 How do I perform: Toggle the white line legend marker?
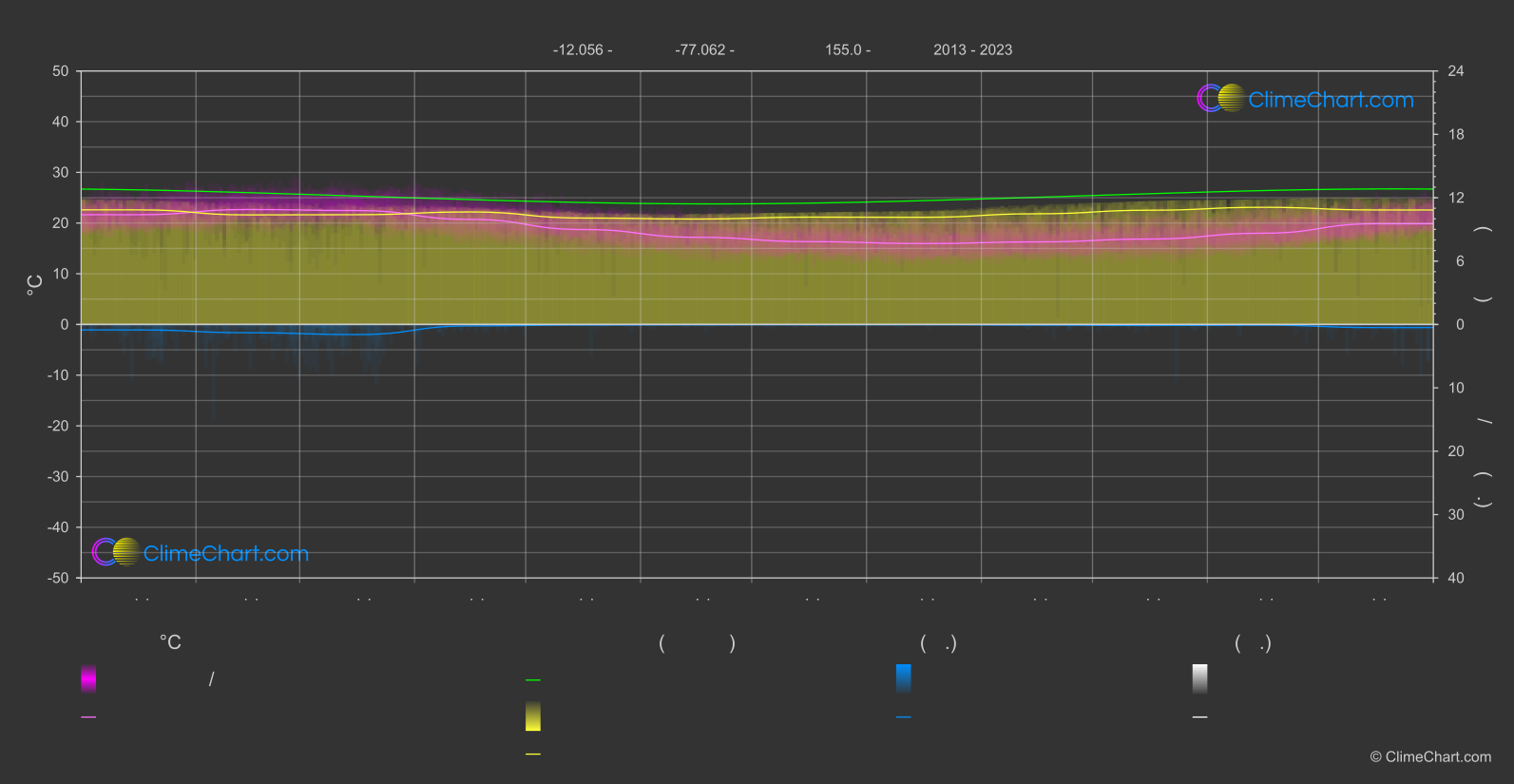1200,717
